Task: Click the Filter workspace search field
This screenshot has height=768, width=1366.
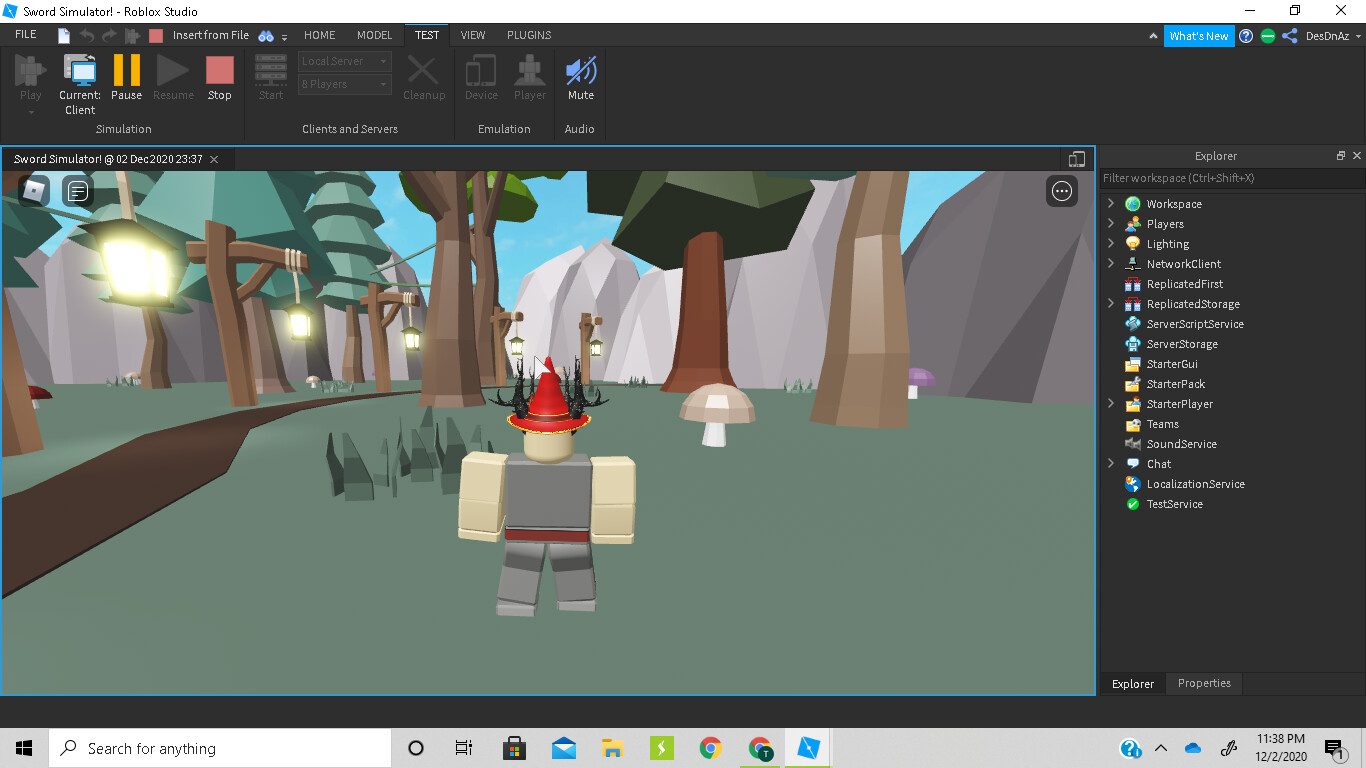Action: 1232,178
